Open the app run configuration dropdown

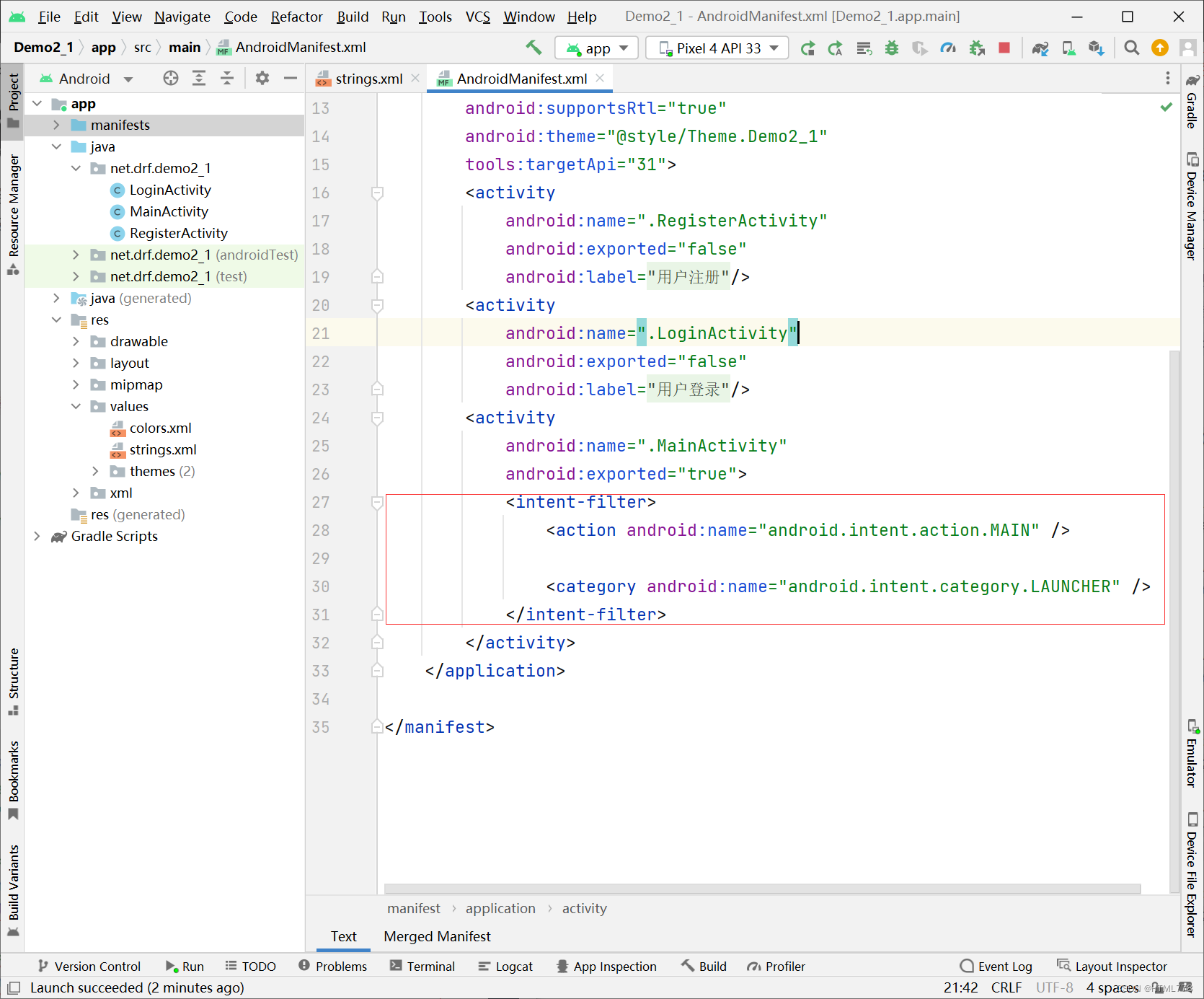(x=596, y=48)
